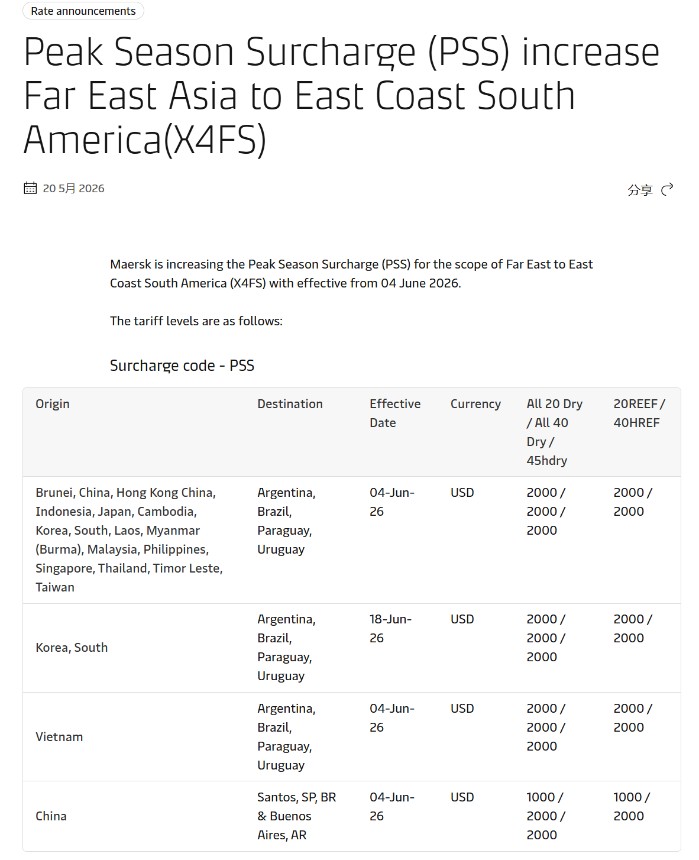
Task: Click the calendar date icon
Action: point(30,188)
